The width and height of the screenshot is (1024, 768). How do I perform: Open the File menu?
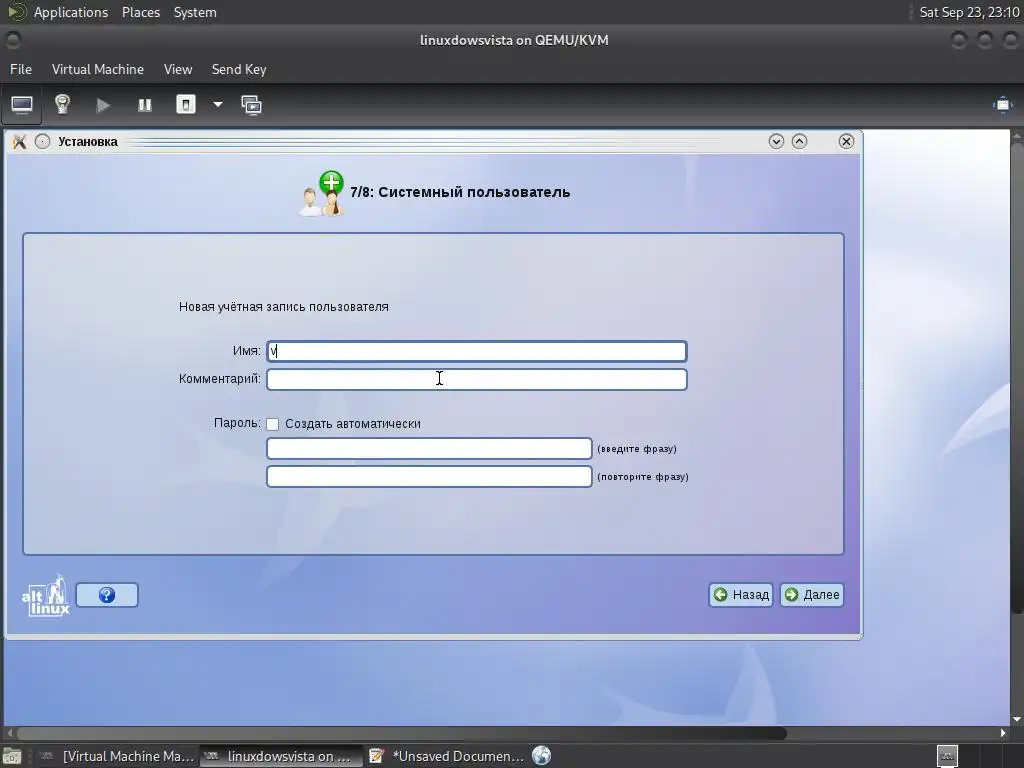tap(21, 69)
